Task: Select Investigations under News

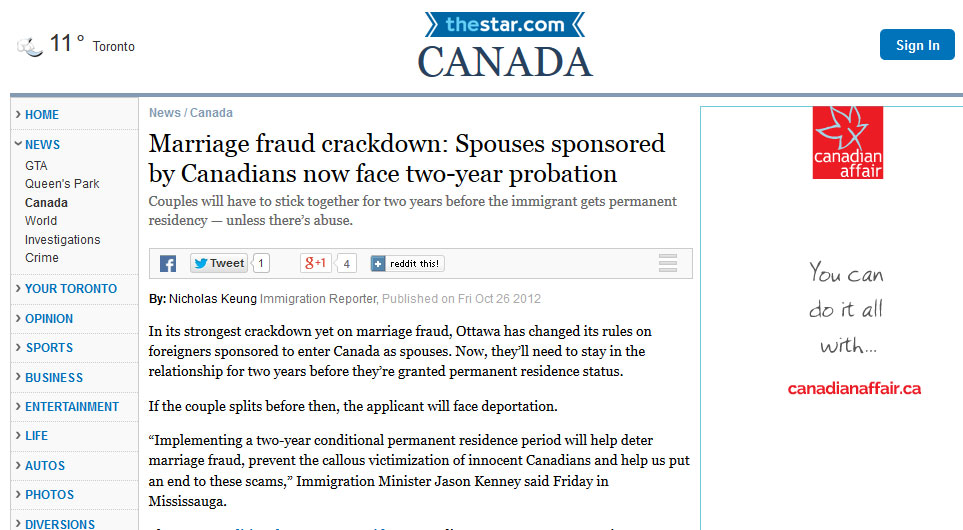Action: (63, 240)
